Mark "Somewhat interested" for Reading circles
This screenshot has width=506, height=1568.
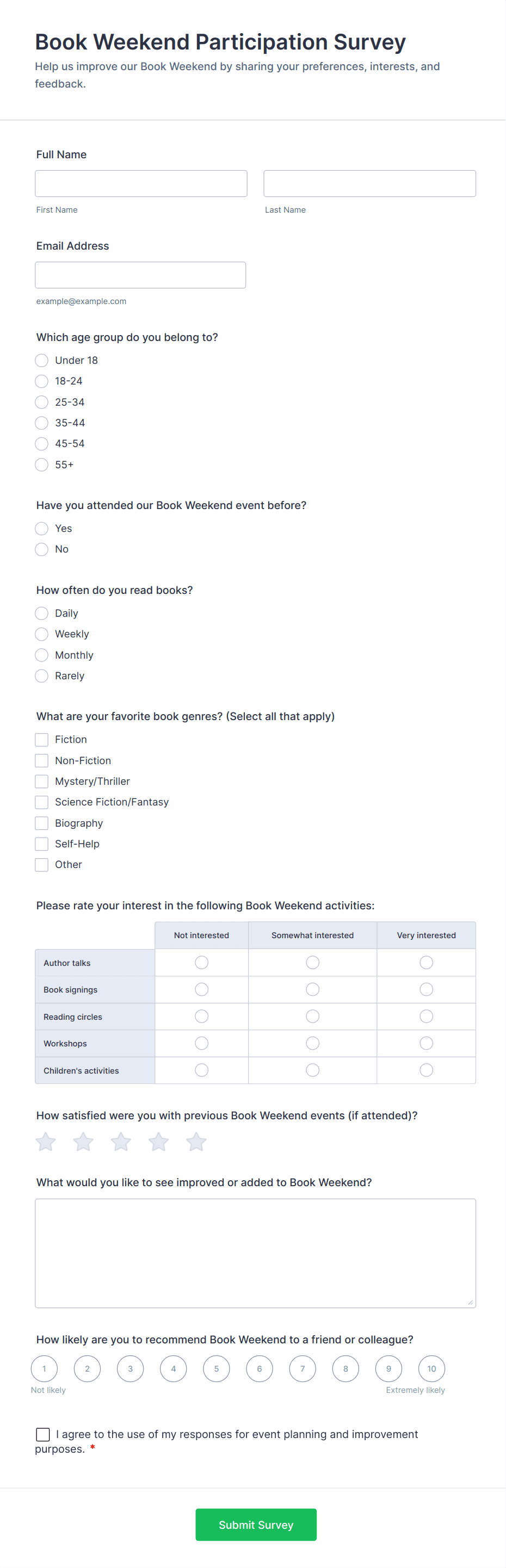pos(312,1016)
